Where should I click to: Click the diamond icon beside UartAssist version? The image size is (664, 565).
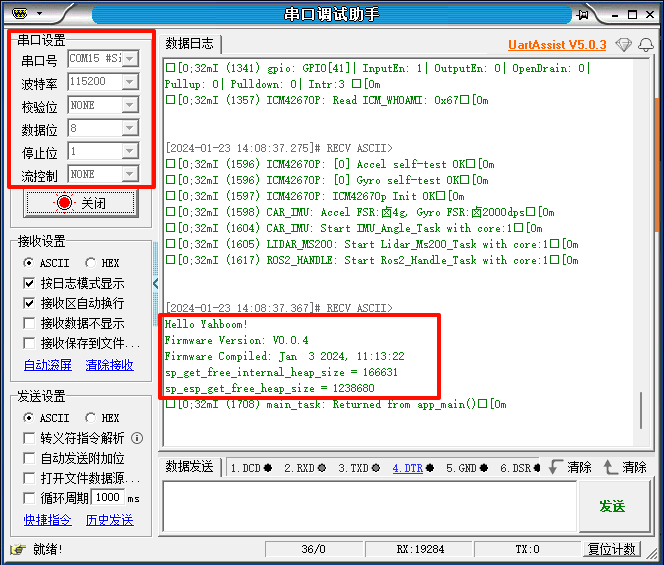pyautogui.click(x=624, y=45)
